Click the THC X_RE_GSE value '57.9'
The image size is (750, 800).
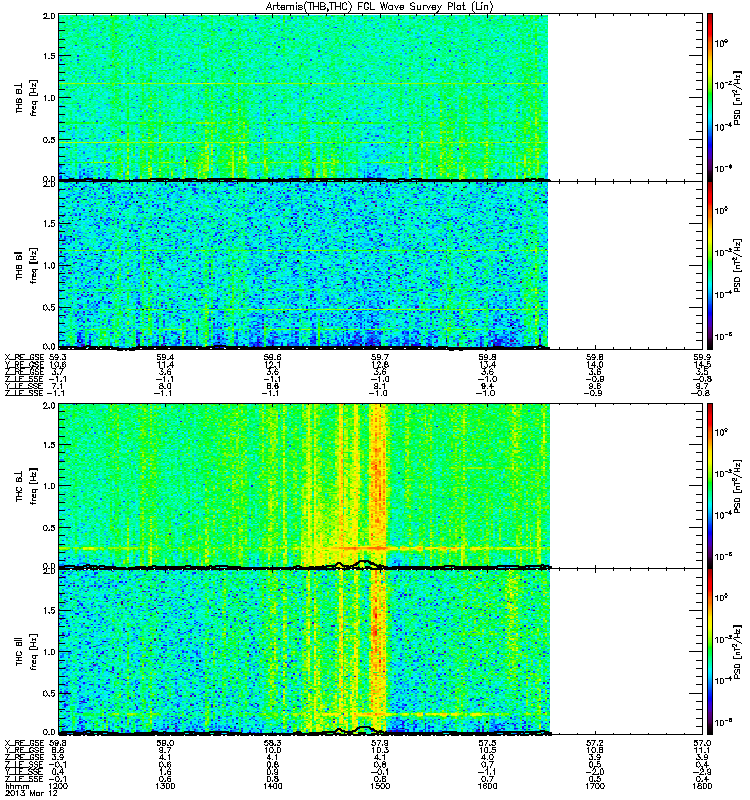coord(380,743)
